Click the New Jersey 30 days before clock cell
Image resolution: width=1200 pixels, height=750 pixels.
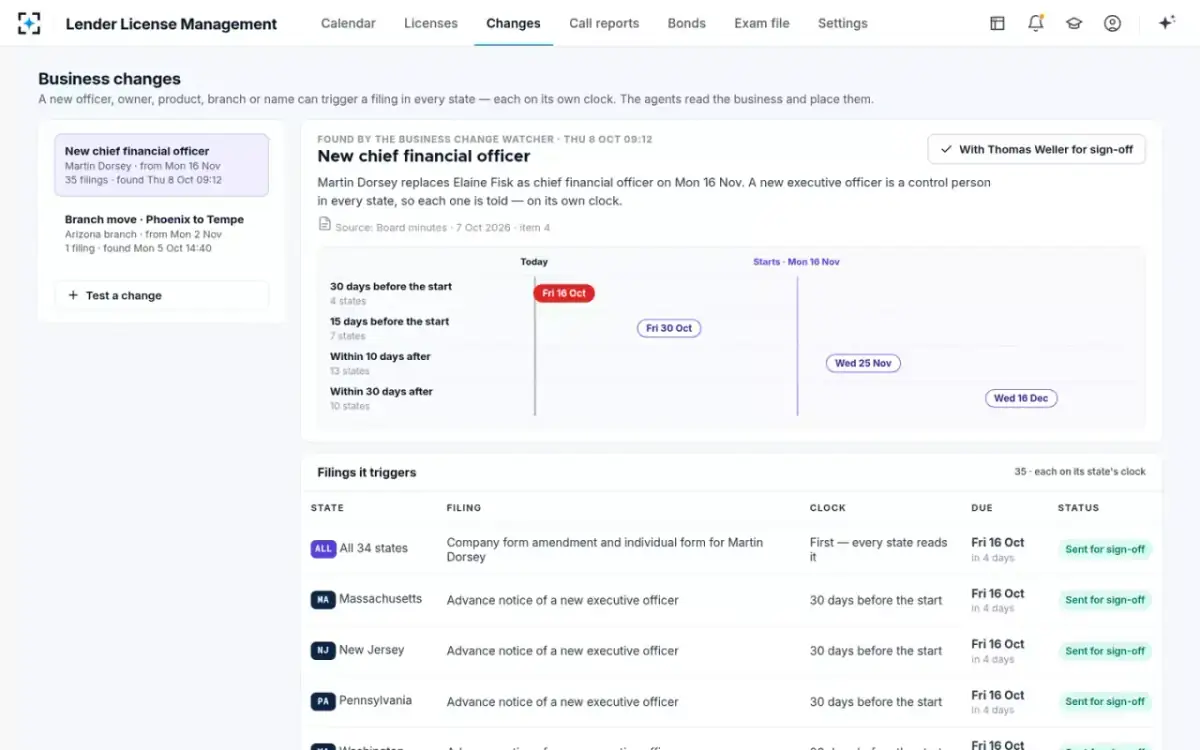coord(876,651)
